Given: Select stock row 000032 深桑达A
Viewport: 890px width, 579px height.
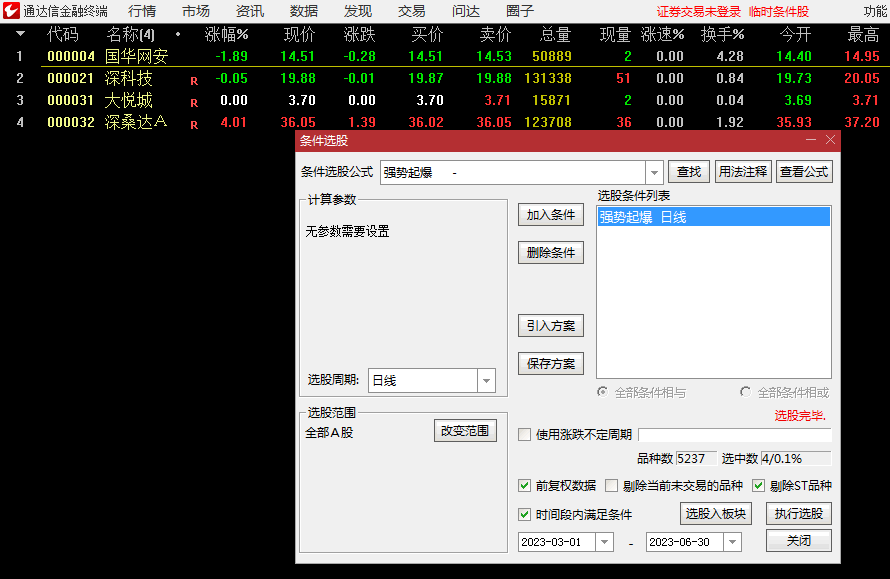Looking at the screenshot, I should (x=445, y=122).
